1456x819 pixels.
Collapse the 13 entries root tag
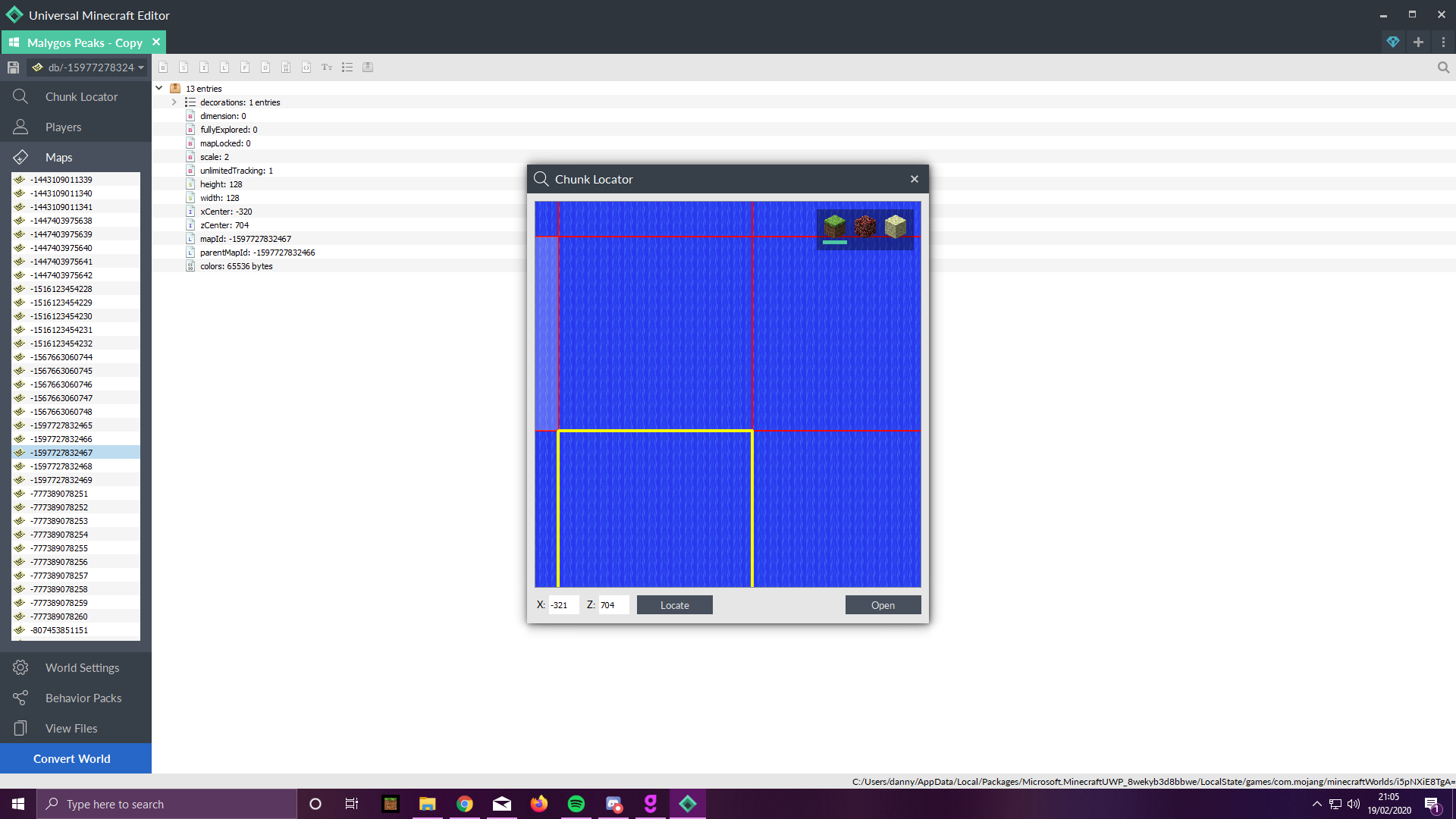click(159, 89)
